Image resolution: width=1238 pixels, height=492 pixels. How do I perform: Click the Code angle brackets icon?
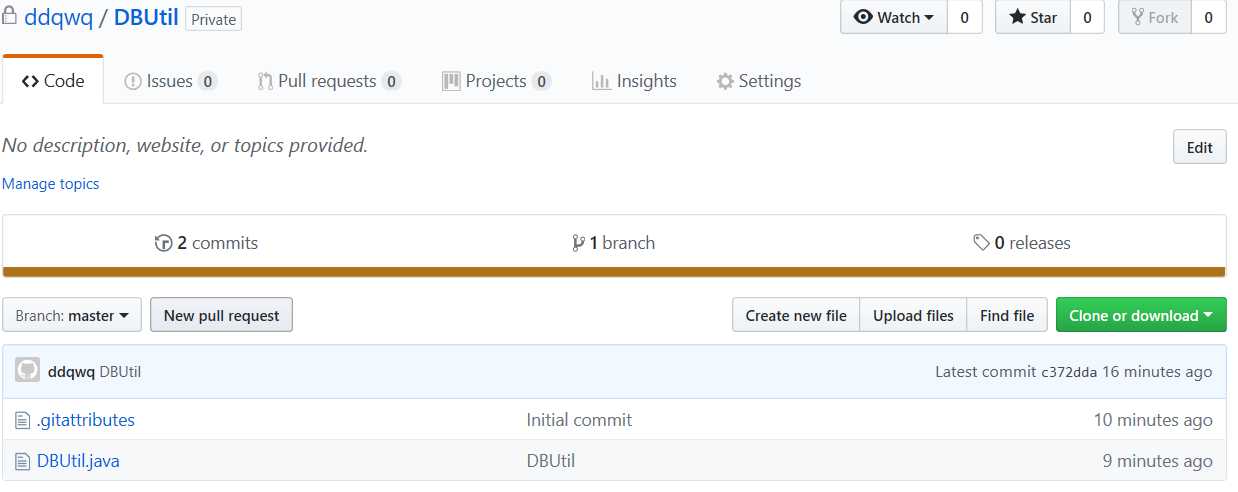[x=29, y=82]
